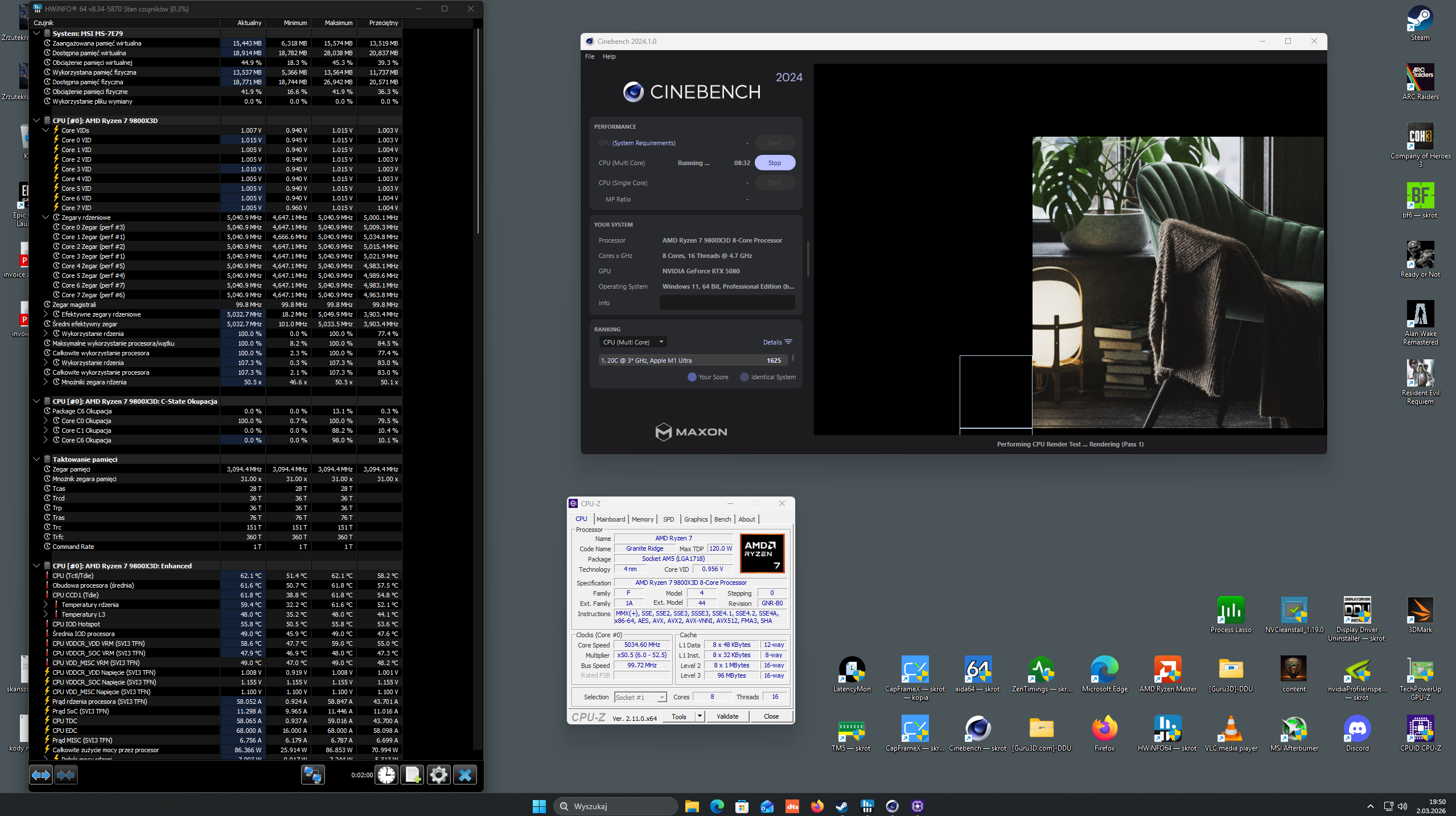Open CPU (Multi Core) ranking dropdown
Screen dimensions: 1456x816
(x=632, y=342)
